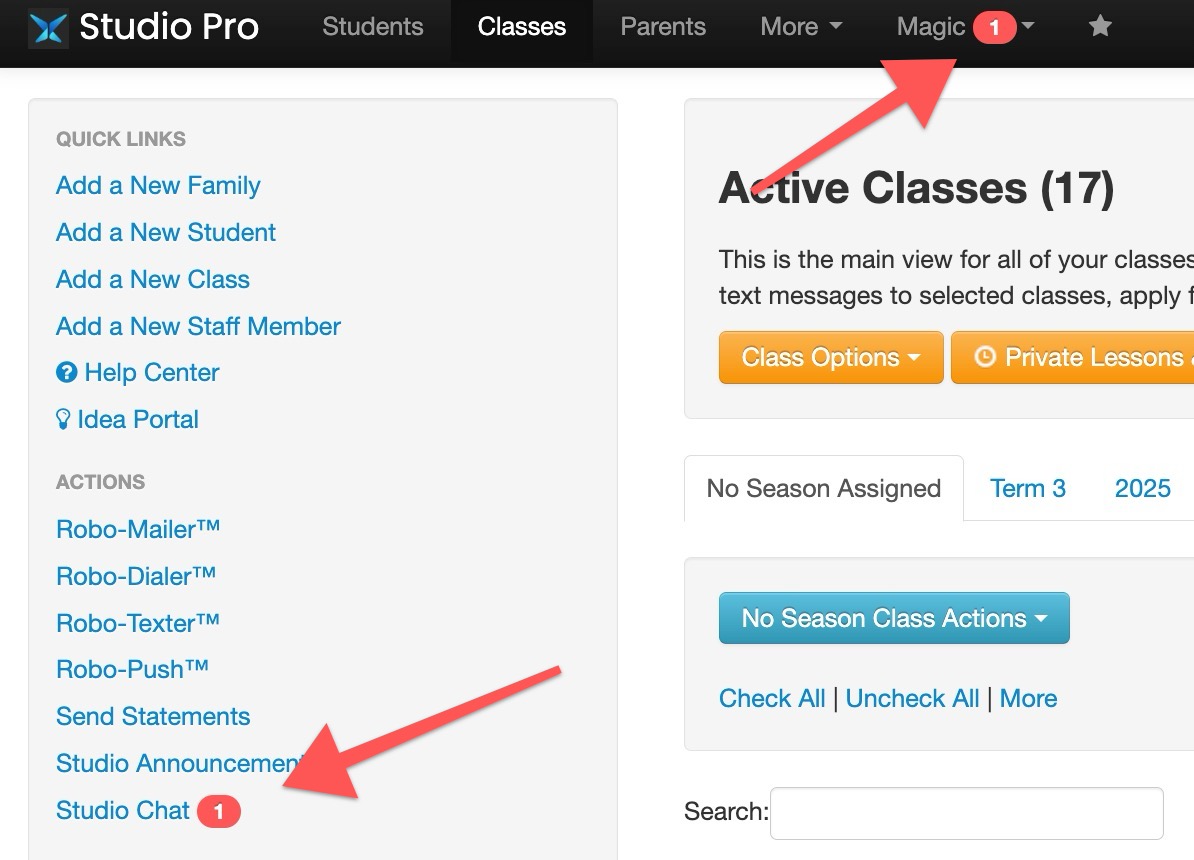The height and width of the screenshot is (860, 1194).
Task: Click the Check All link
Action: (771, 699)
